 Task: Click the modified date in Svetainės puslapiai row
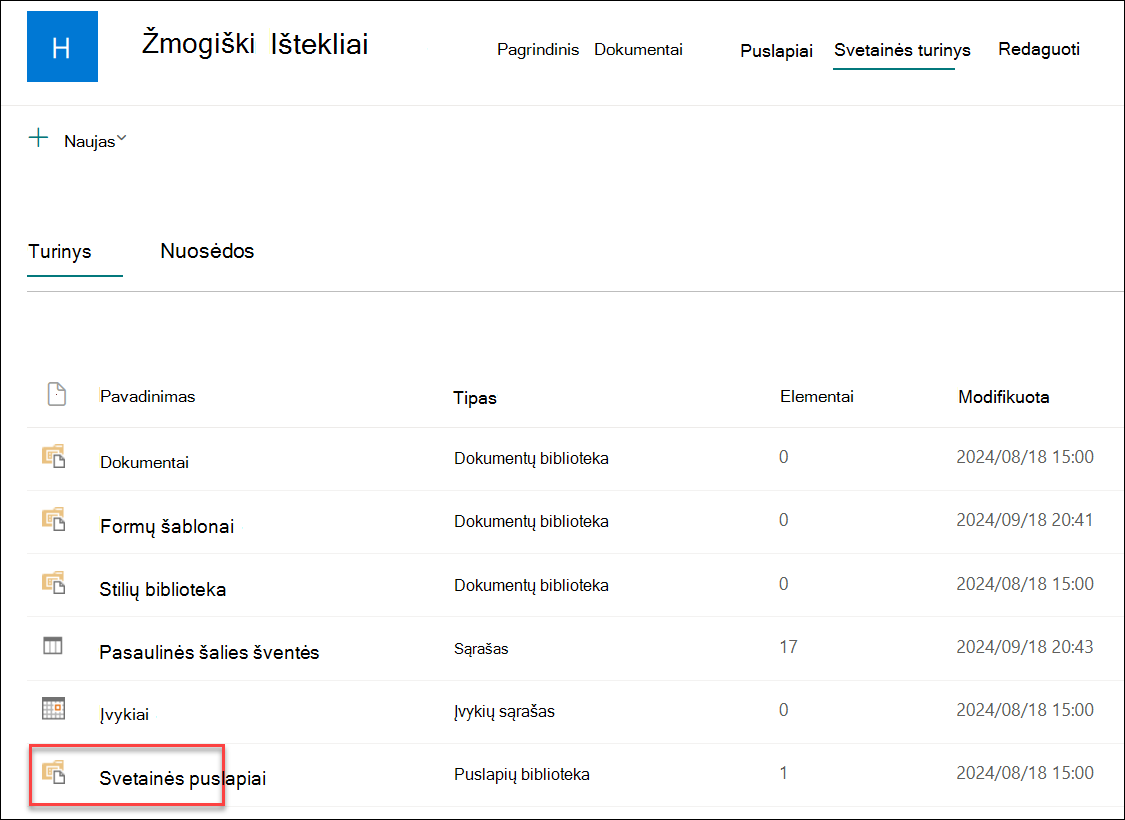click(1025, 773)
